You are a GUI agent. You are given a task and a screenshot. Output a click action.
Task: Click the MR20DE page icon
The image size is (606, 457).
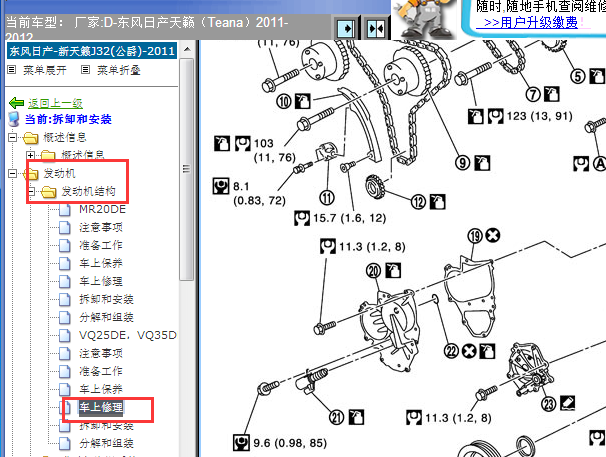pyautogui.click(x=65, y=209)
